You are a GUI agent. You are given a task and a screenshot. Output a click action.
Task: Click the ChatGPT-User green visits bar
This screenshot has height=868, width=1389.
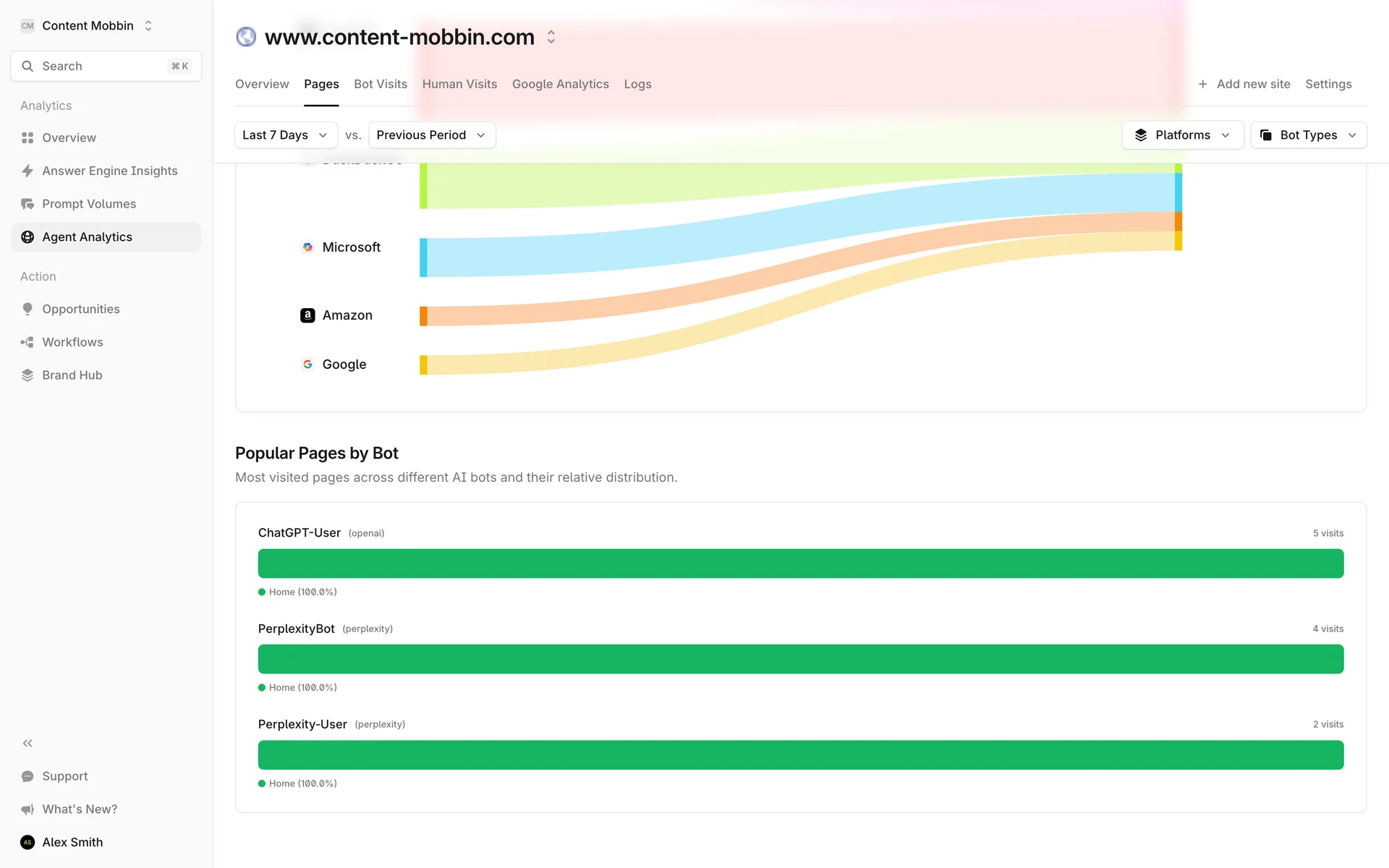tap(800, 563)
